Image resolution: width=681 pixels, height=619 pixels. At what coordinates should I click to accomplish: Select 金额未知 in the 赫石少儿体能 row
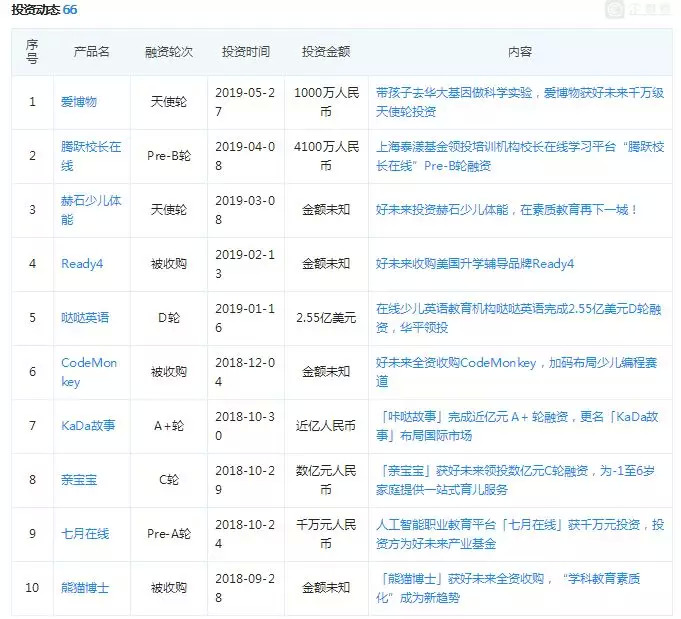(x=326, y=210)
